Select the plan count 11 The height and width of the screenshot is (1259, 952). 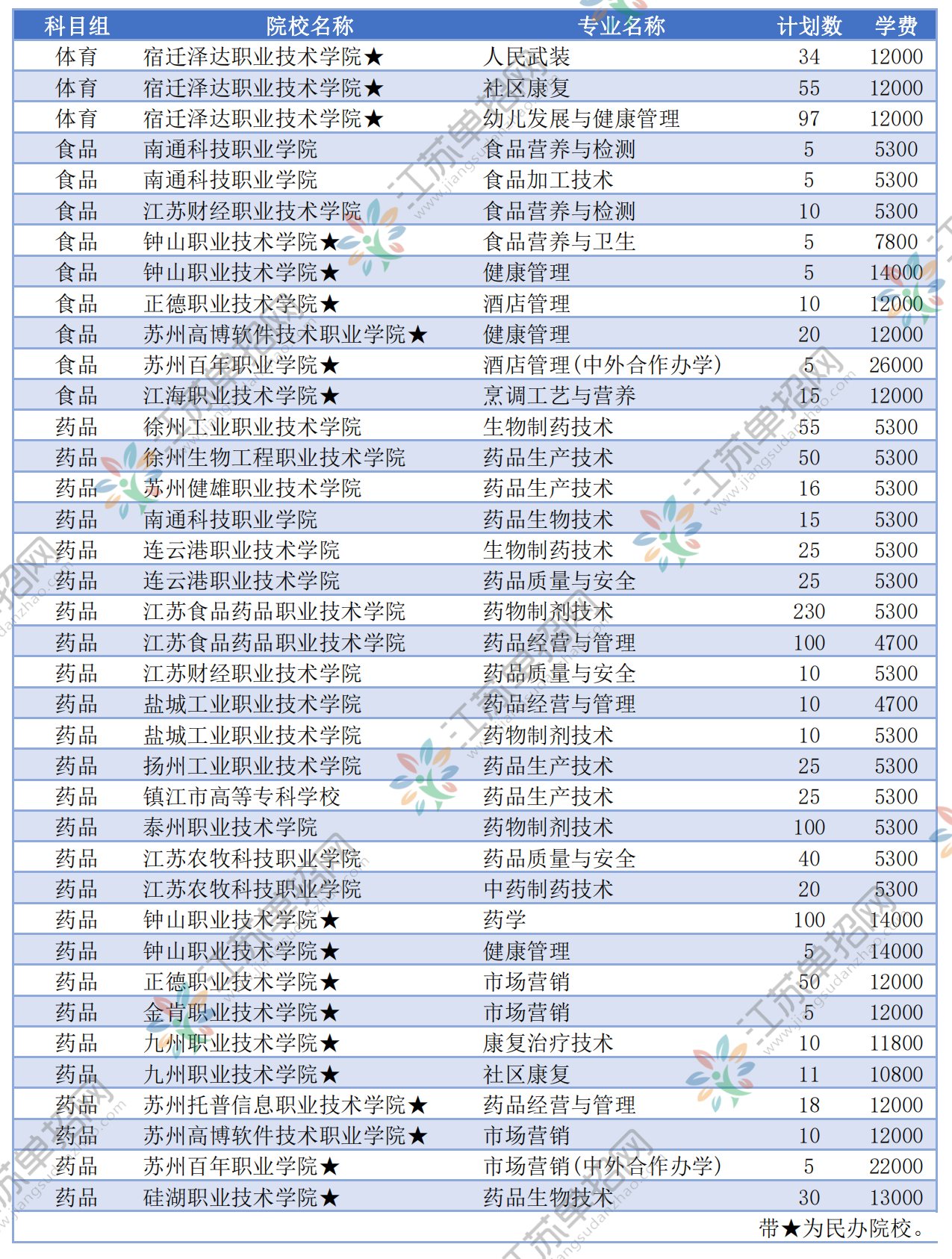(x=809, y=1075)
